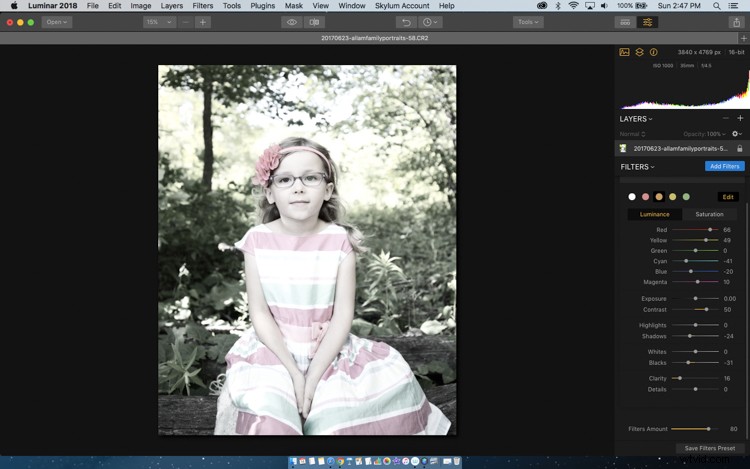750x469 pixels.
Task: Select the orange color filter swatch
Action: (659, 196)
